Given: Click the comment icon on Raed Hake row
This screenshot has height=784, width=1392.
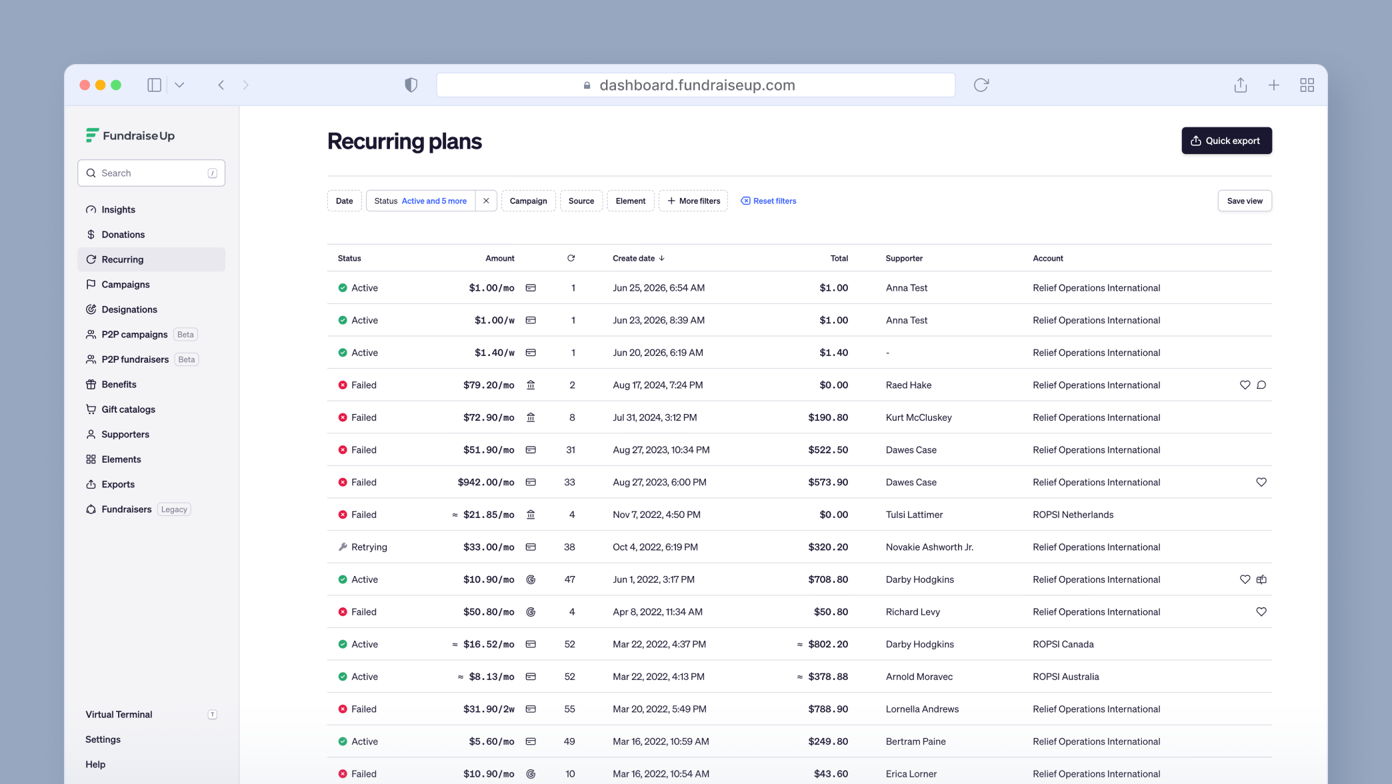Looking at the screenshot, I should pos(1261,385).
